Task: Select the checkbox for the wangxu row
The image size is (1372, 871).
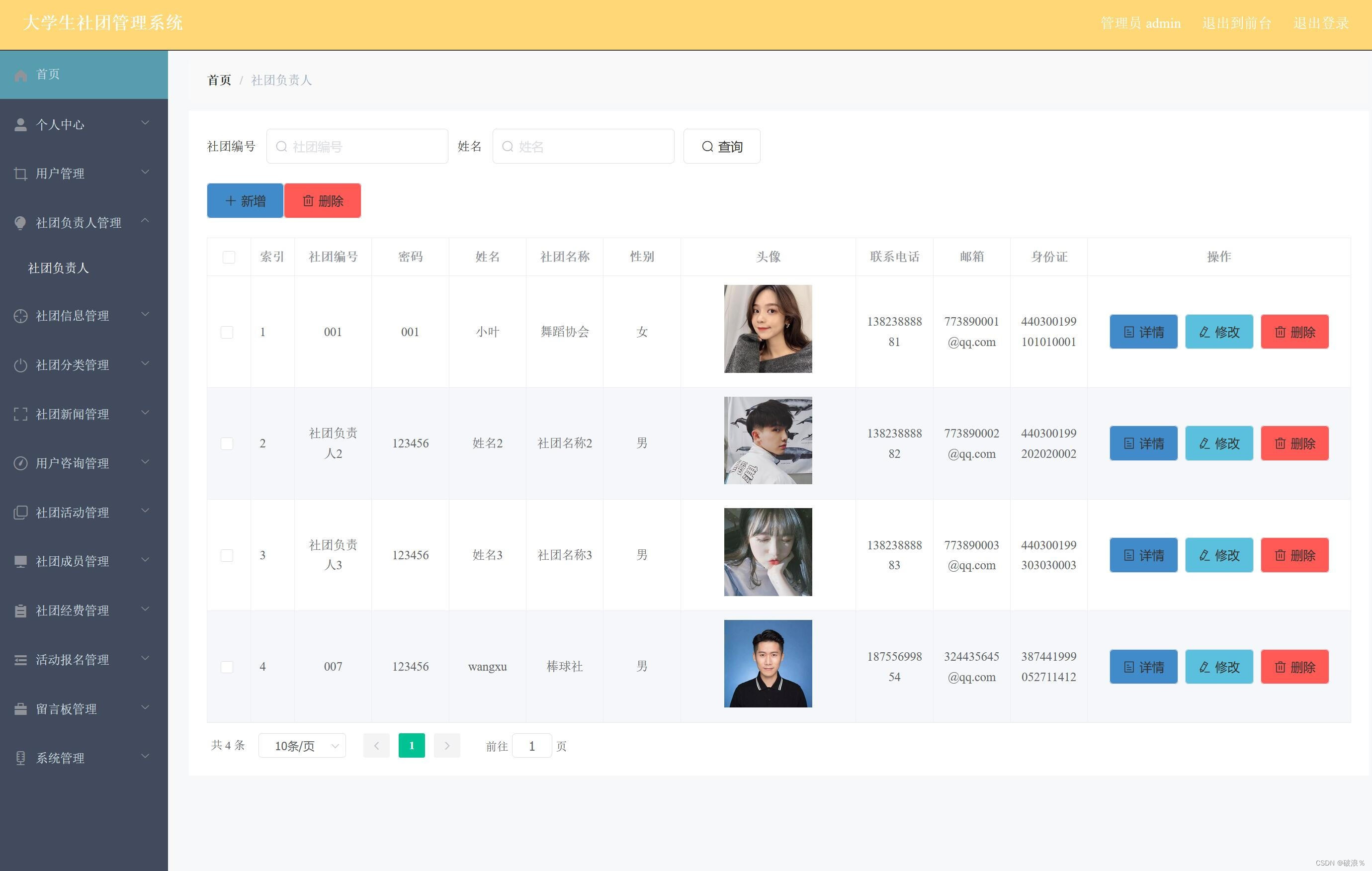Action: (x=227, y=667)
